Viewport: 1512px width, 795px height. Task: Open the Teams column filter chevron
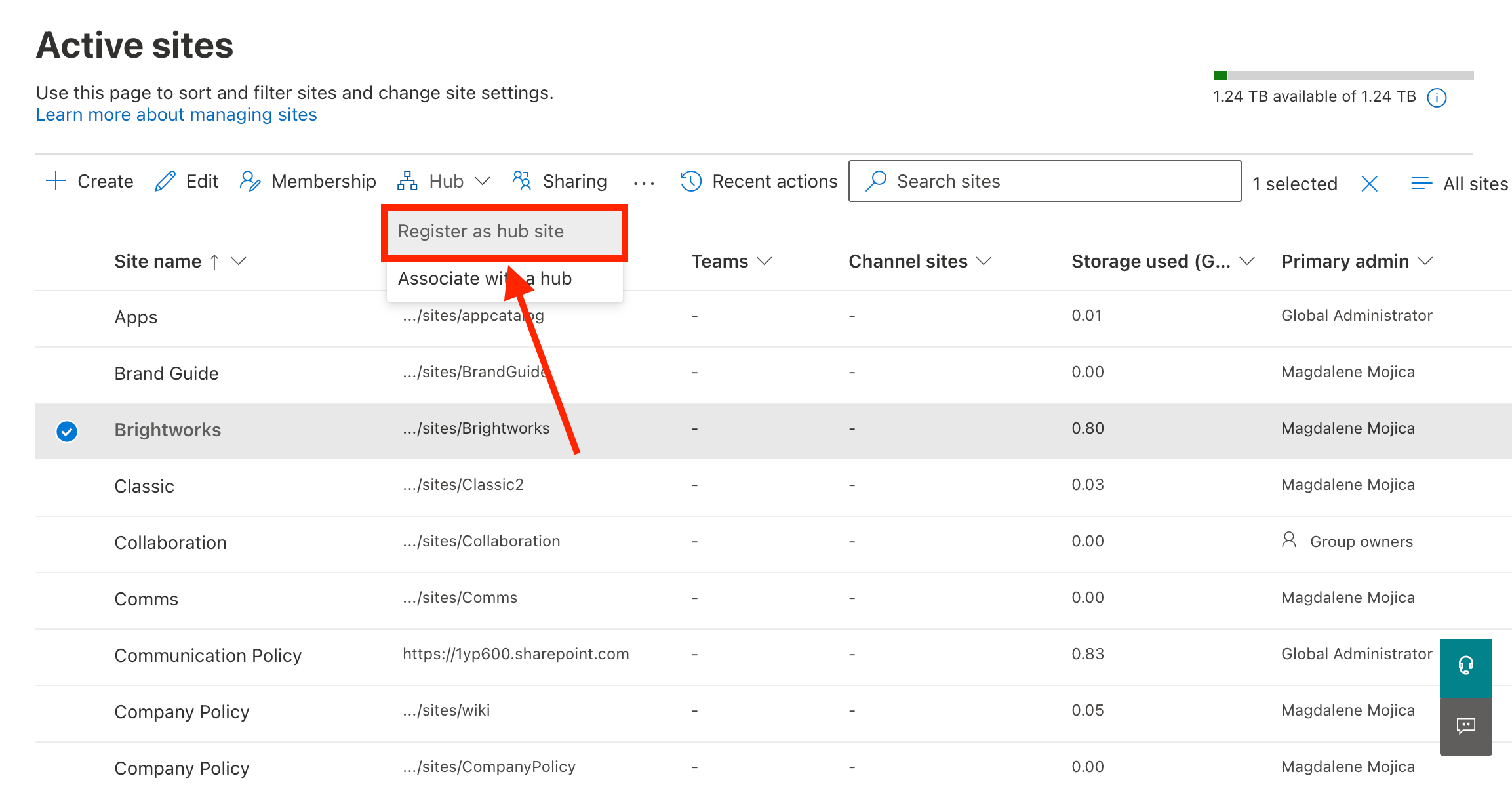(x=765, y=261)
